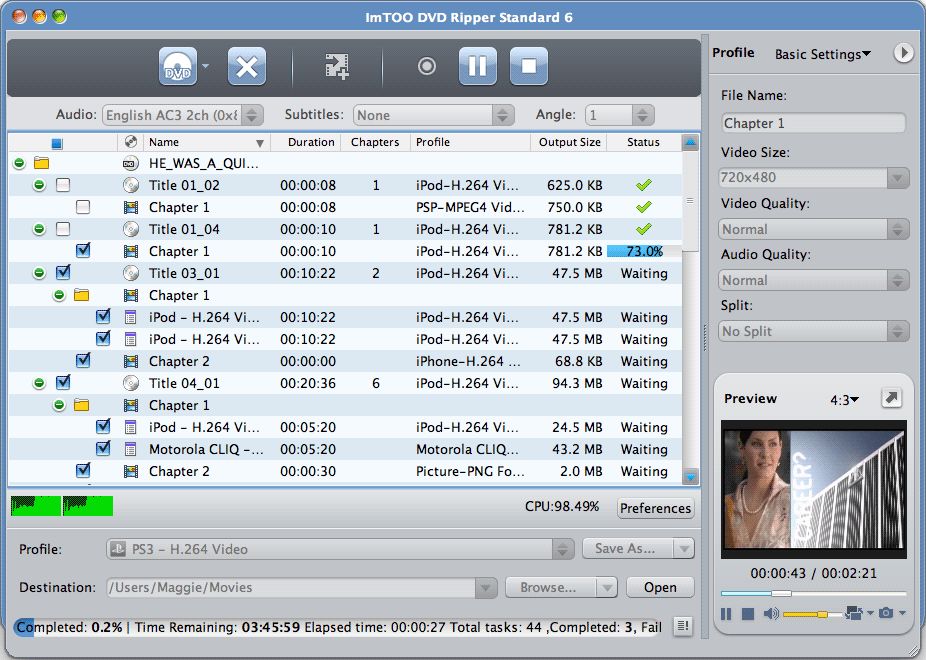Viewport: 926px width, 660px height.
Task: Click the snapshot camera icon in the preview
Action: [x=885, y=613]
